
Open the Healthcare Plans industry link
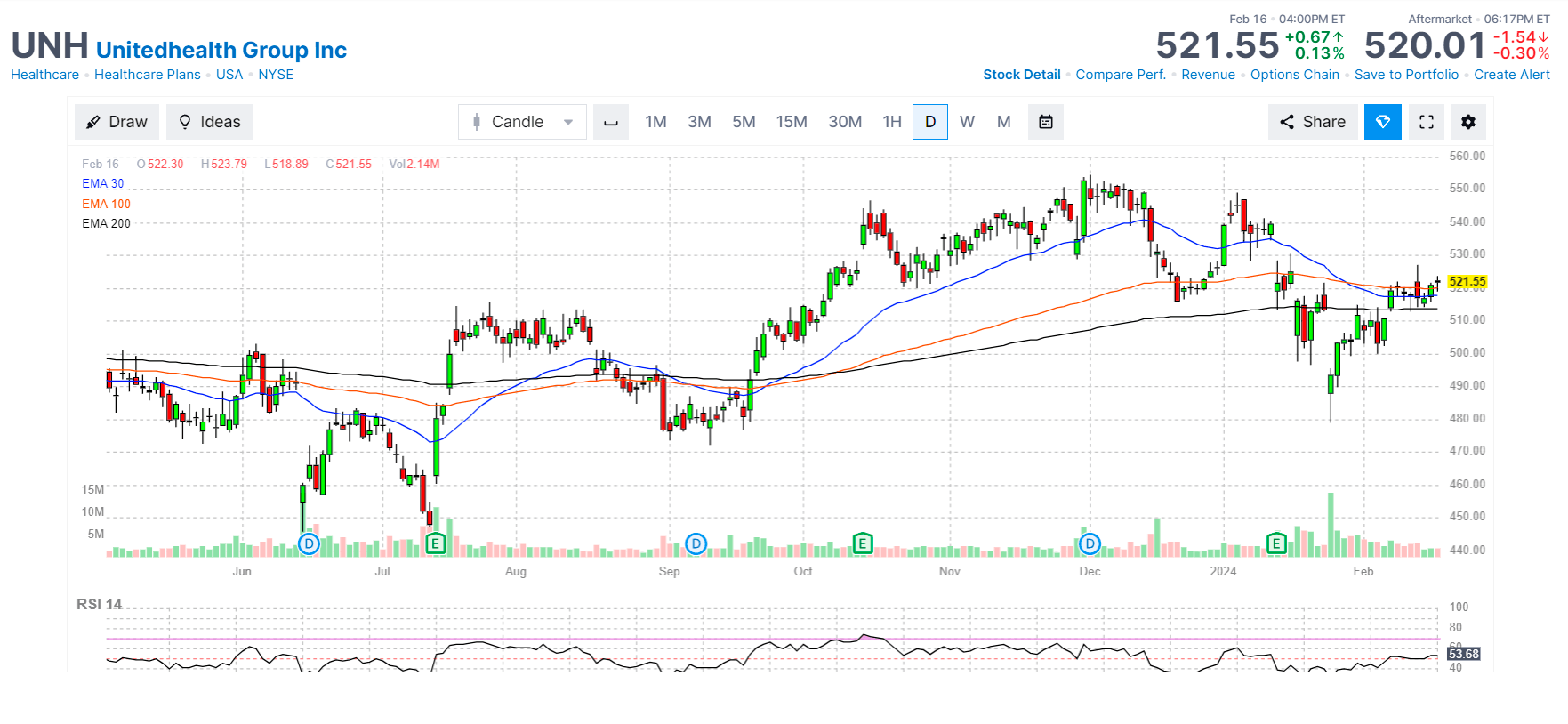click(148, 75)
